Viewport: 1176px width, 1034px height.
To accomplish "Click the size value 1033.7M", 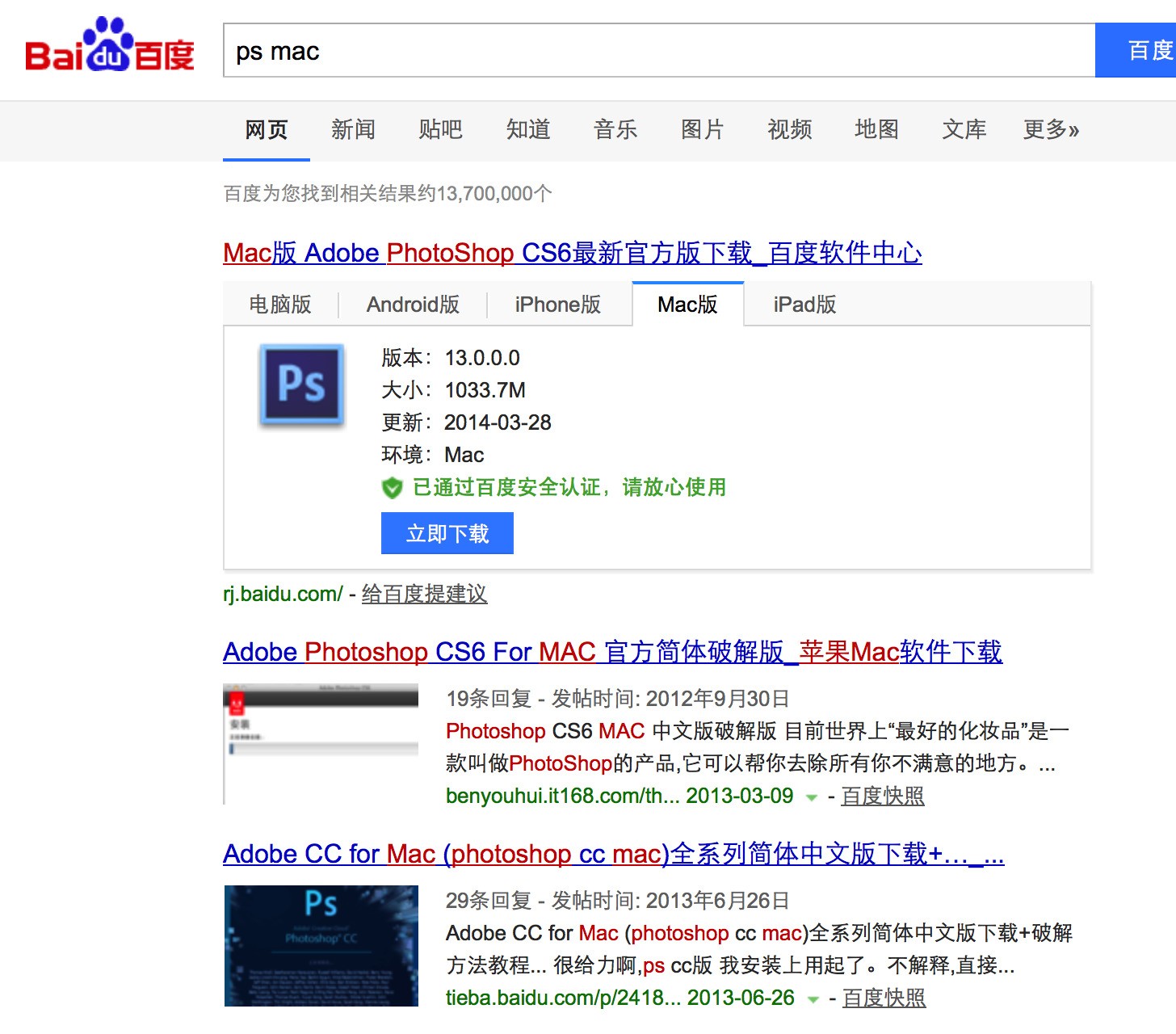I will click(x=485, y=390).
